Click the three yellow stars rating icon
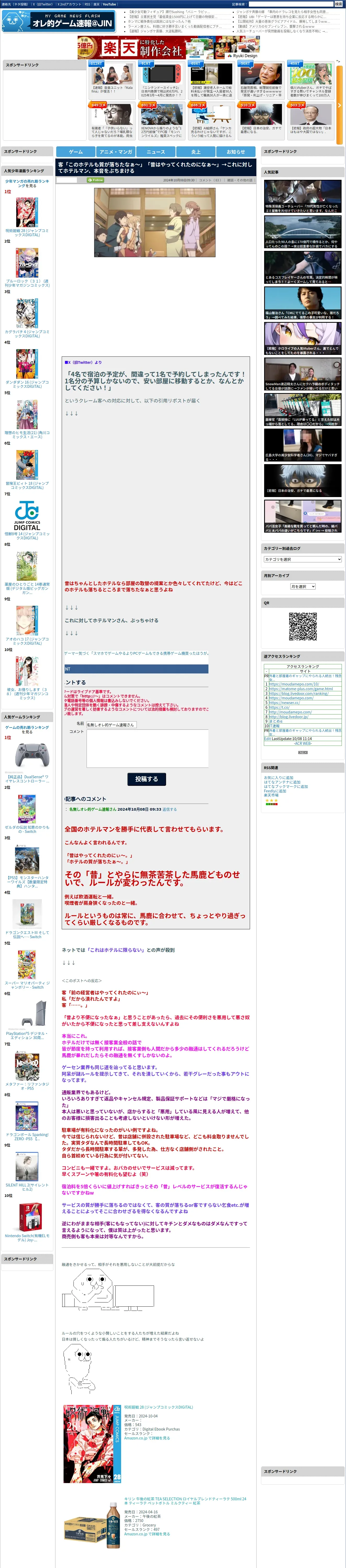This screenshot has width=346, height=1568. pos(271,800)
